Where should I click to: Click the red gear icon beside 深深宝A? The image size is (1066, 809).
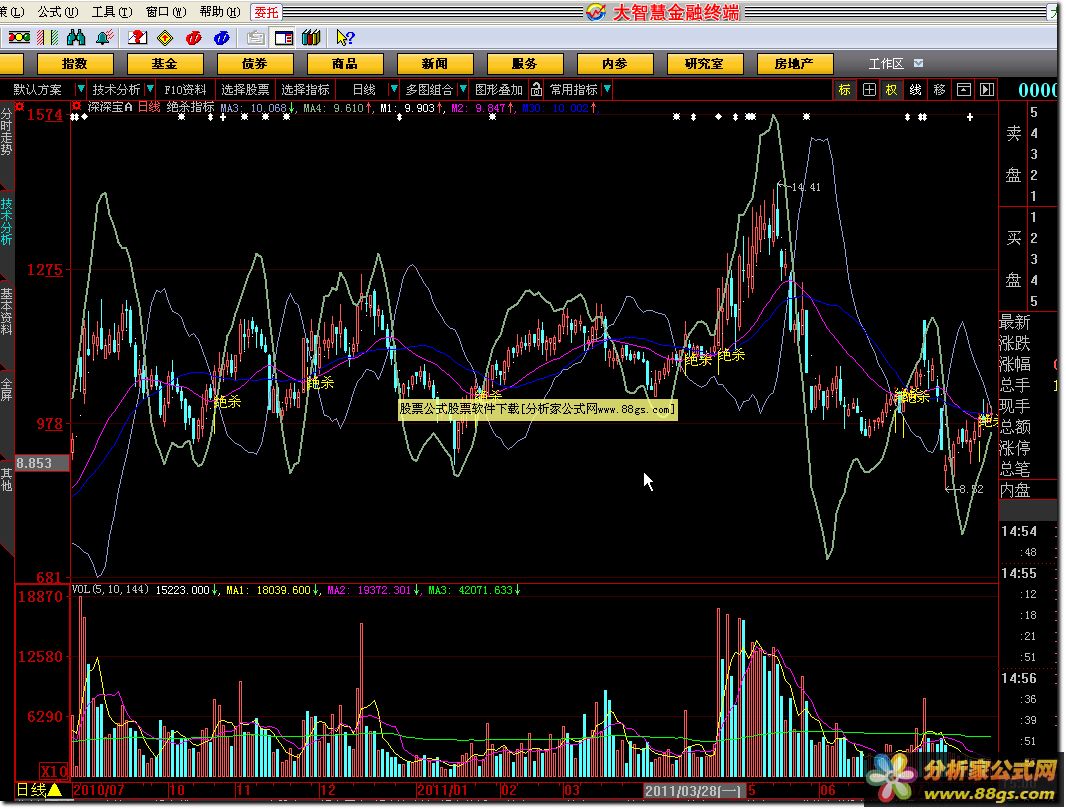(77, 107)
